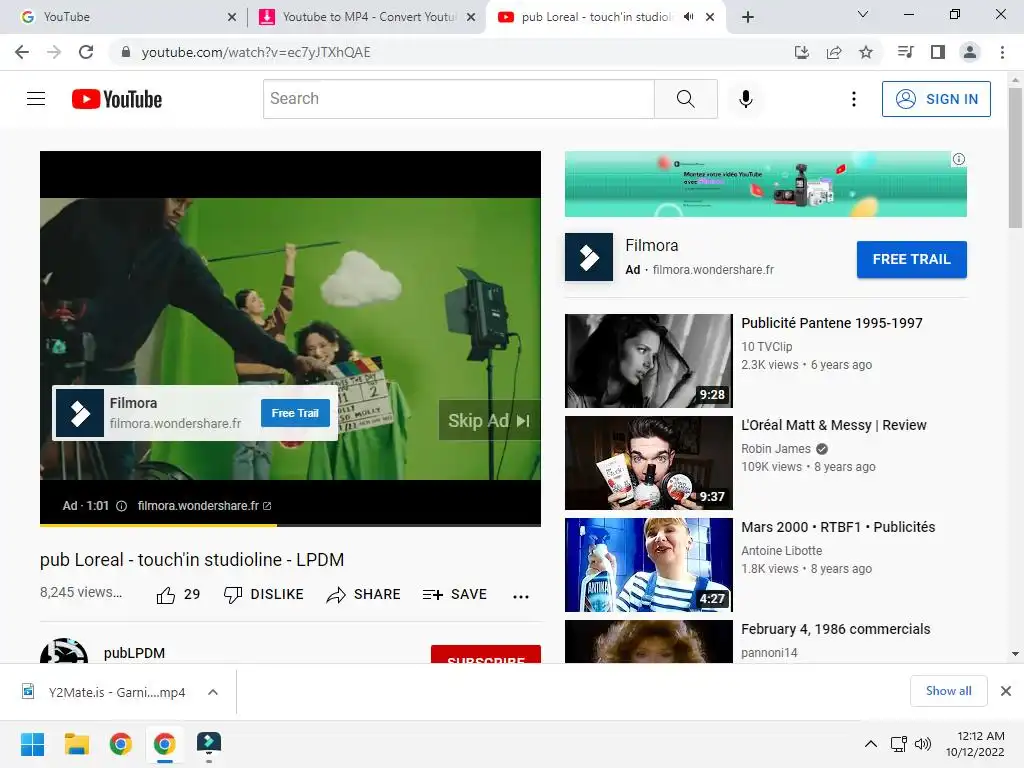Open YouTube settings three-dot menu
Image resolution: width=1024 pixels, height=768 pixels.
pyautogui.click(x=853, y=99)
